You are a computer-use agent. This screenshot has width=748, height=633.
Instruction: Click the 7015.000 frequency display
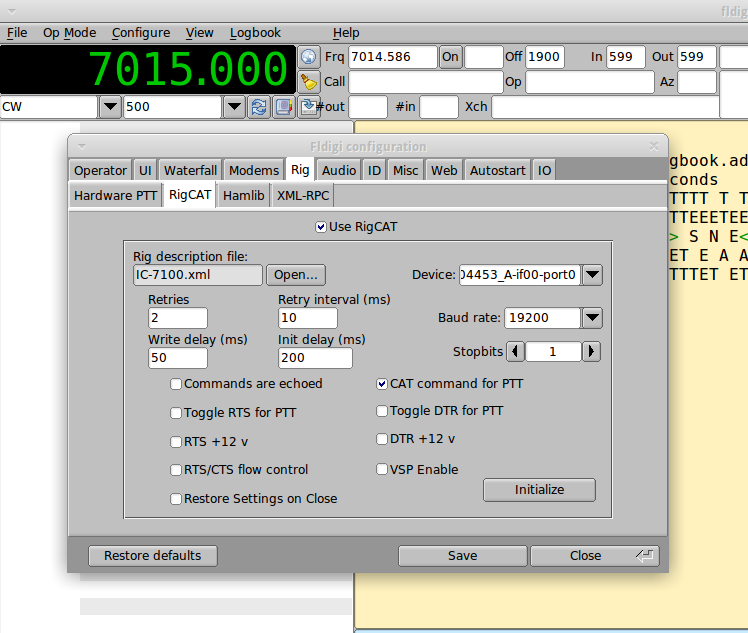tap(148, 69)
